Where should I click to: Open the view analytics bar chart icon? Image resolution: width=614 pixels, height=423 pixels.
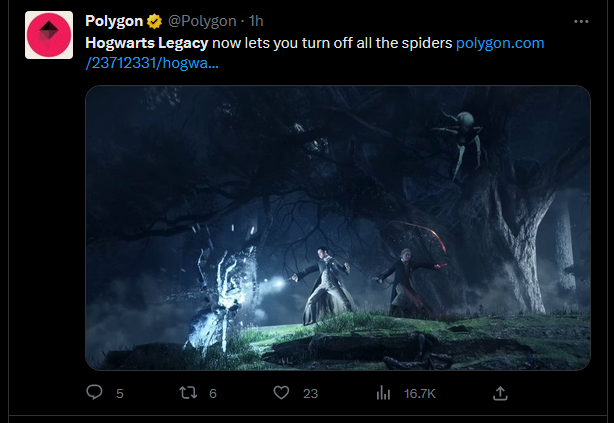pyautogui.click(x=382, y=394)
